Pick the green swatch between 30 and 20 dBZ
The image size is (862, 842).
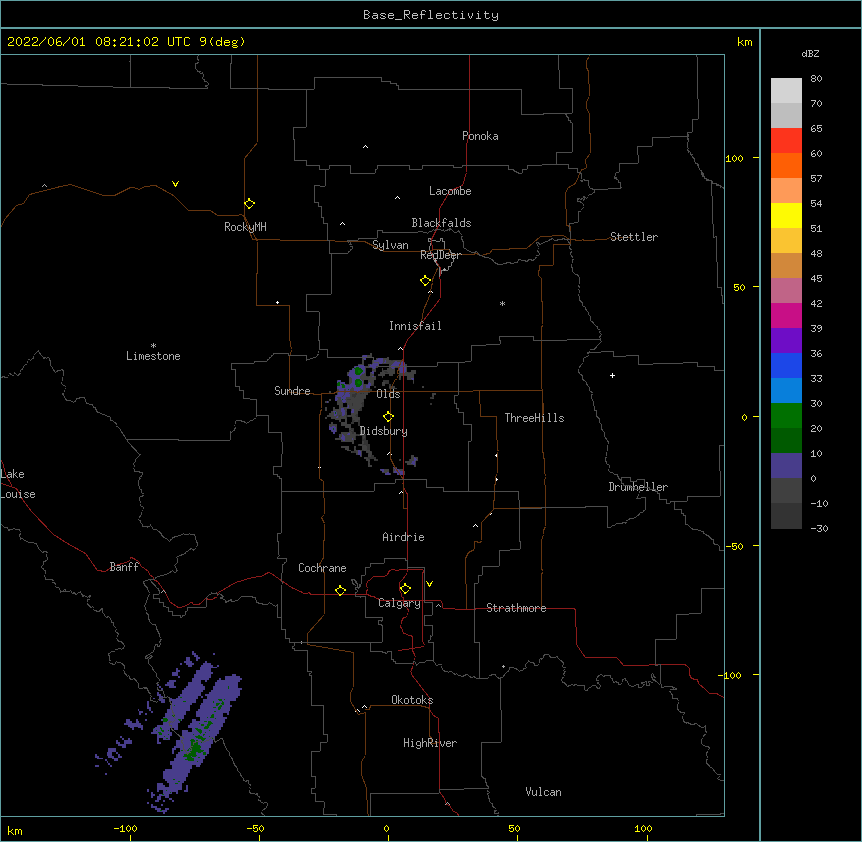click(786, 416)
